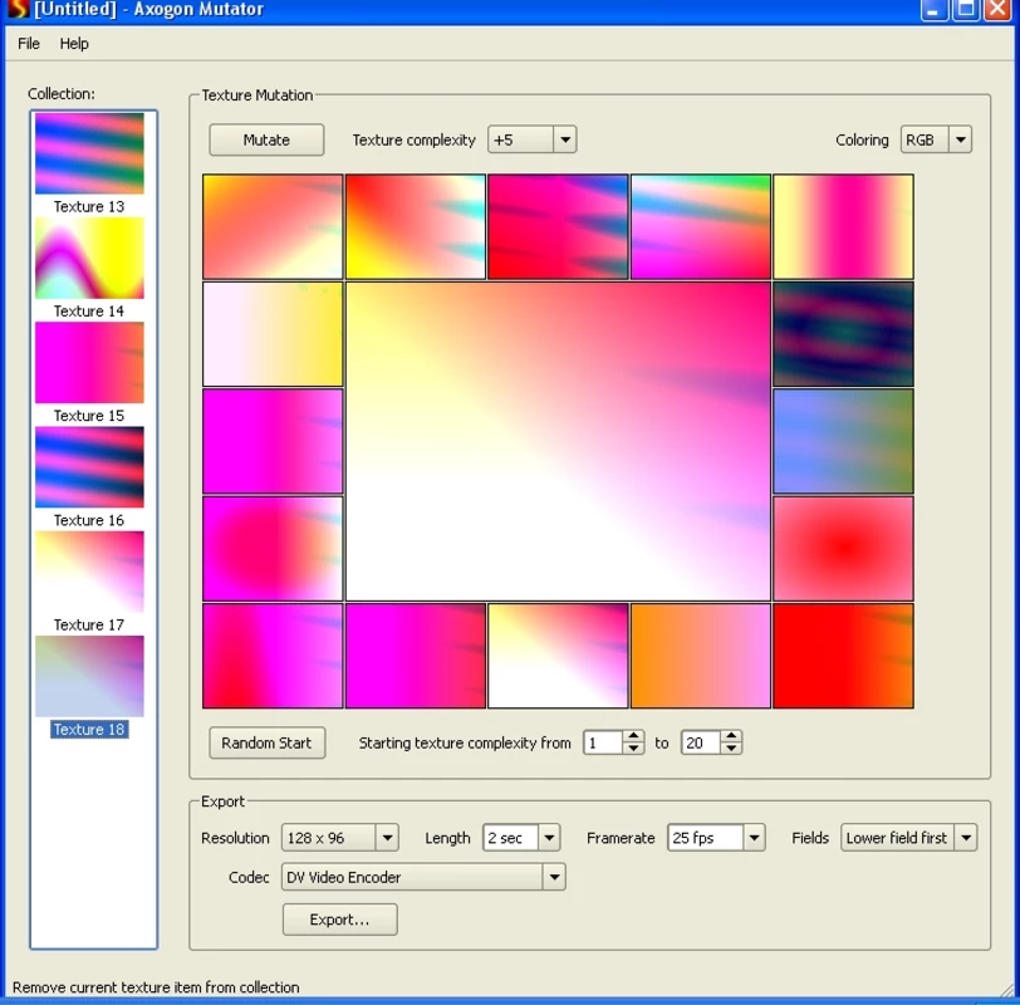Open the File menu
The image size is (1020, 1005).
27,43
